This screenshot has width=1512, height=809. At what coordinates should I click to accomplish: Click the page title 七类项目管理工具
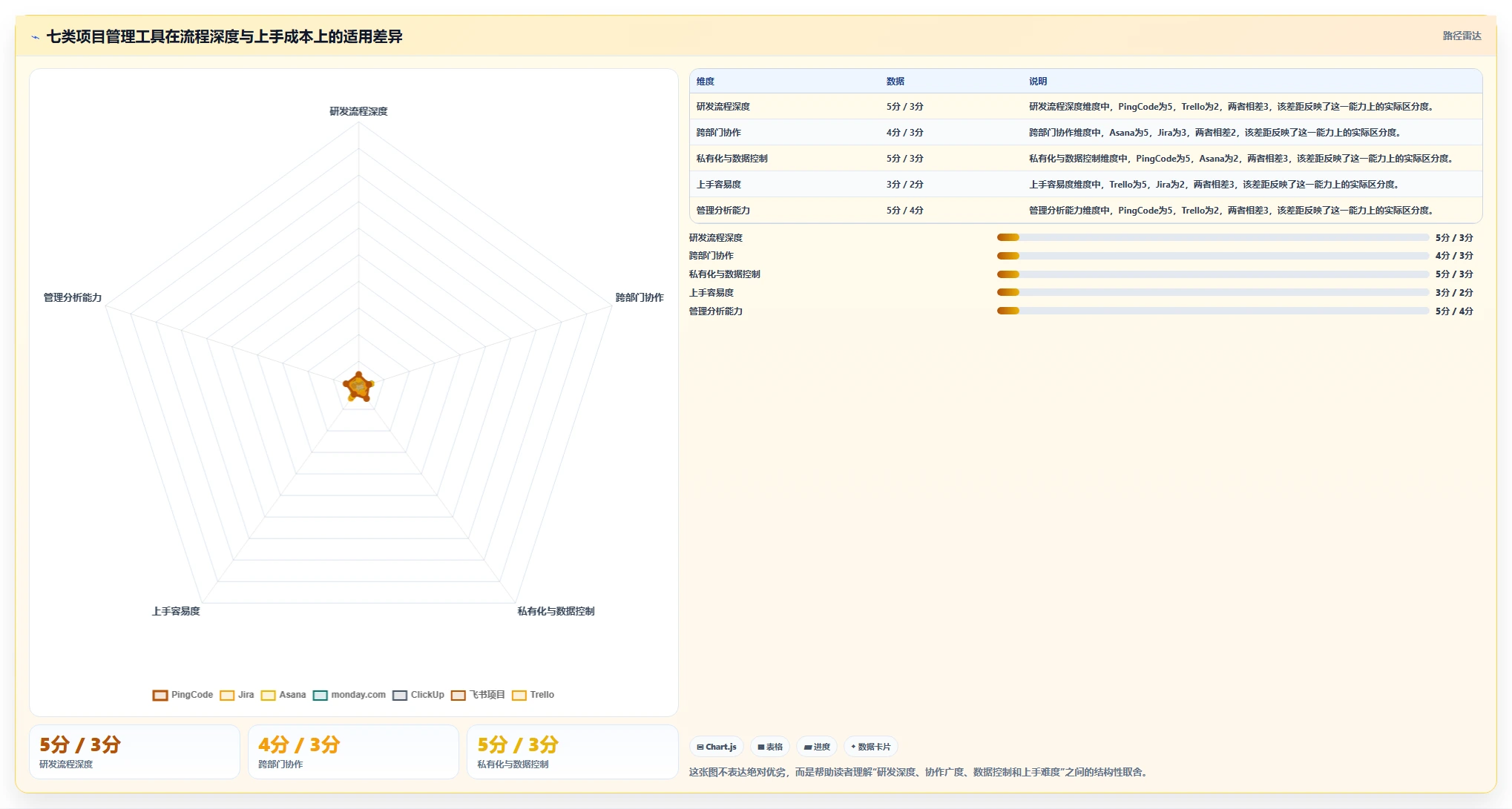click(224, 36)
